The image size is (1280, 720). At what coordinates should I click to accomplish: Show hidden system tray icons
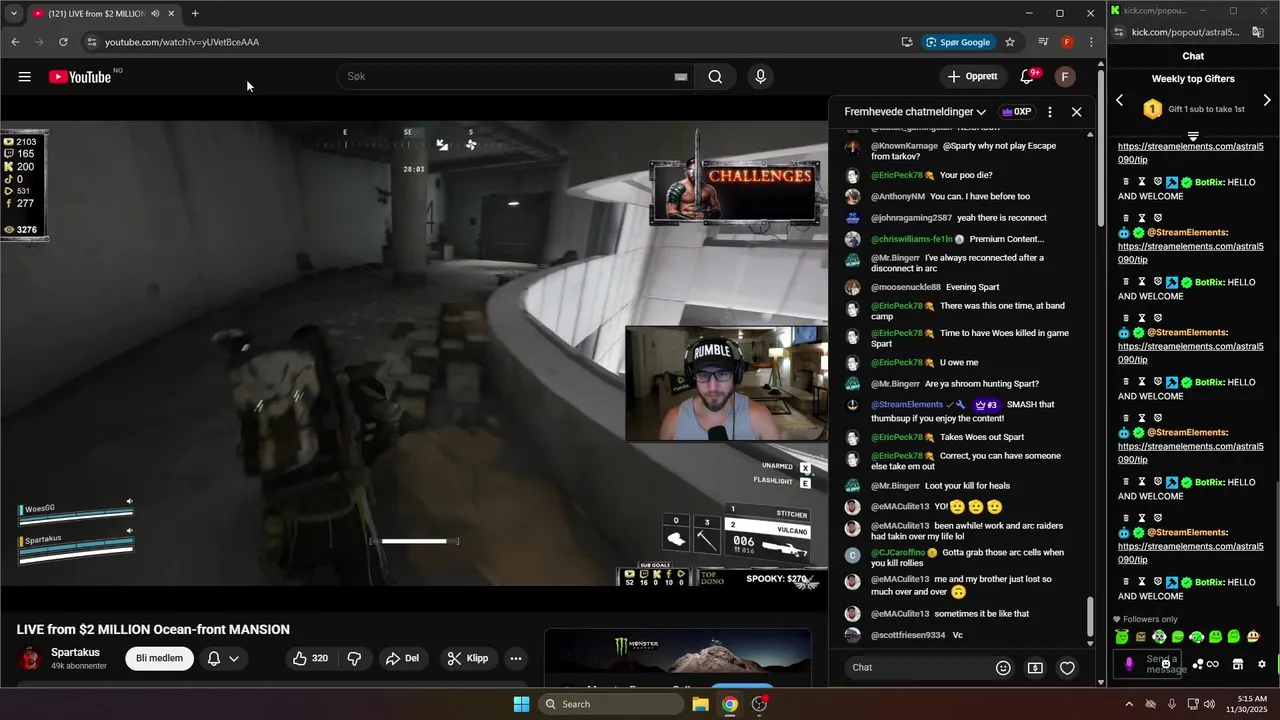[x=1129, y=704]
